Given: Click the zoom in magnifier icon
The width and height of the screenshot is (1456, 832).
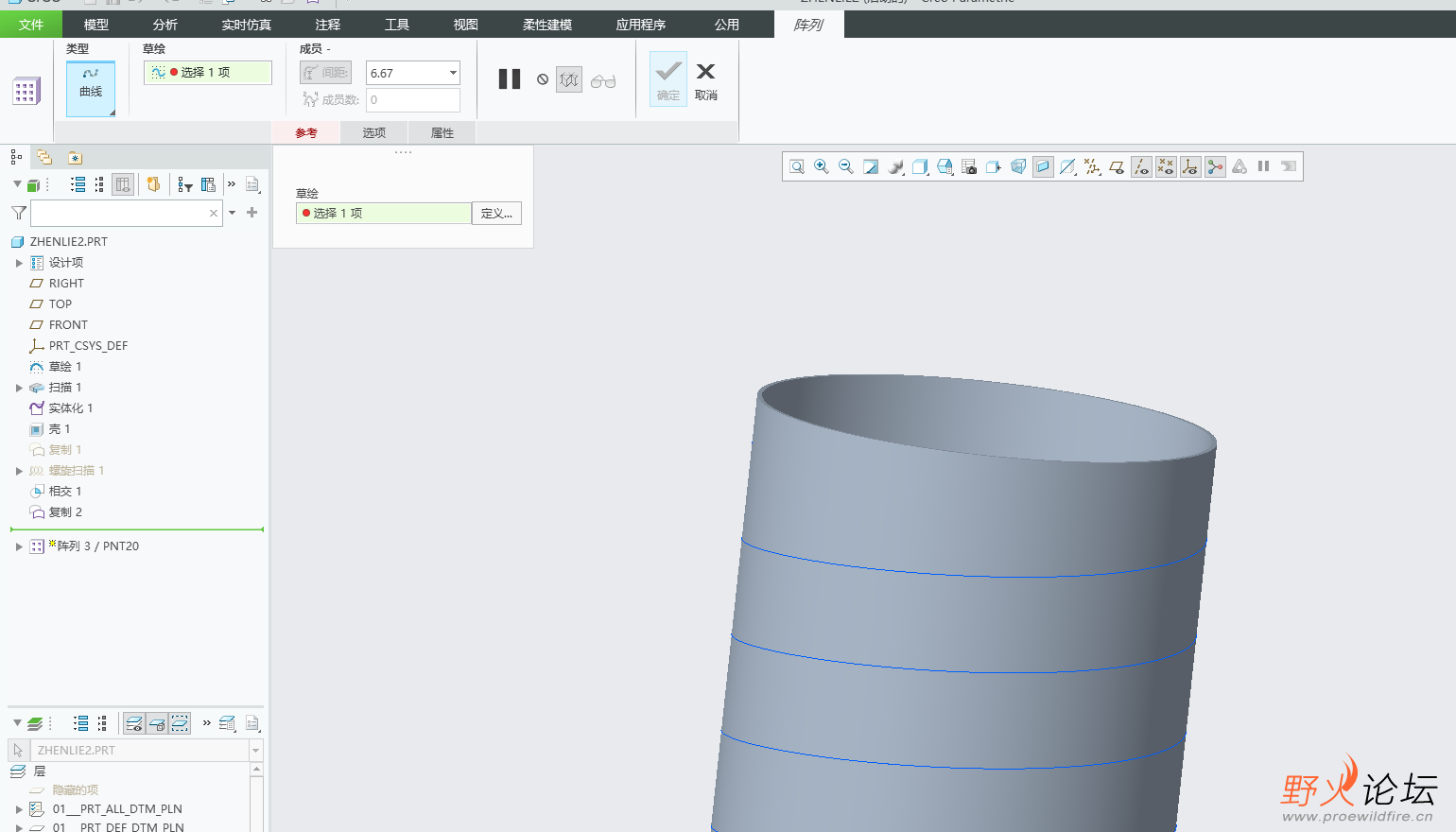Looking at the screenshot, I should tap(822, 166).
